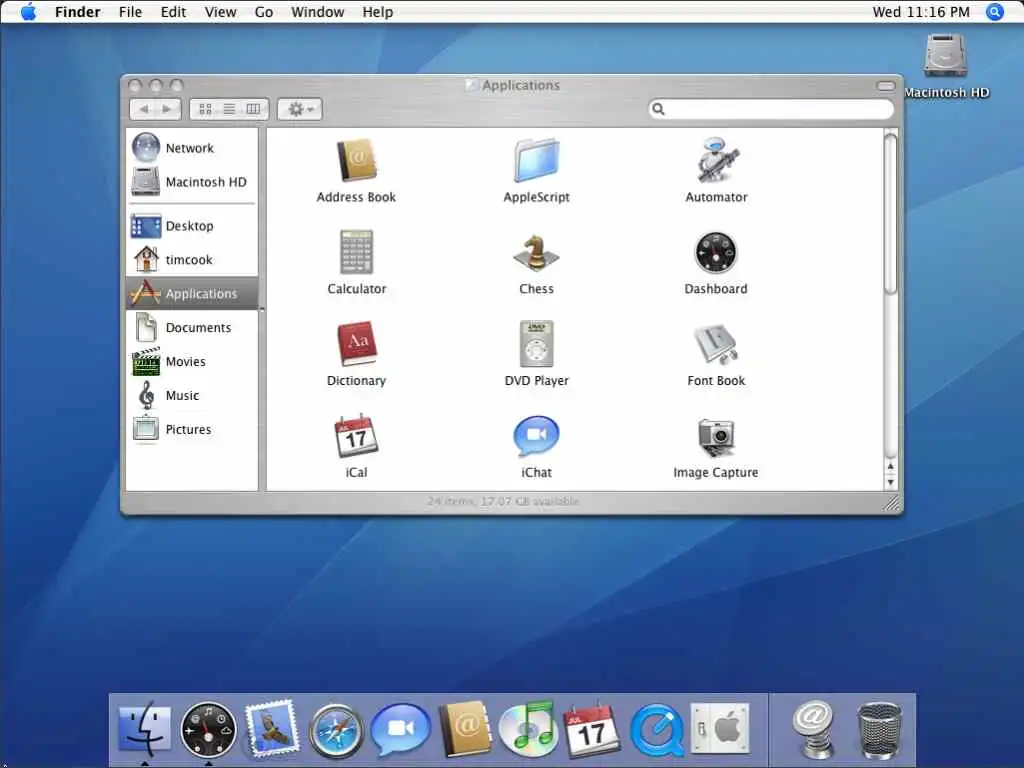Open Spotlight search in menu bar
Viewport: 1024px width, 768px height.
point(995,12)
